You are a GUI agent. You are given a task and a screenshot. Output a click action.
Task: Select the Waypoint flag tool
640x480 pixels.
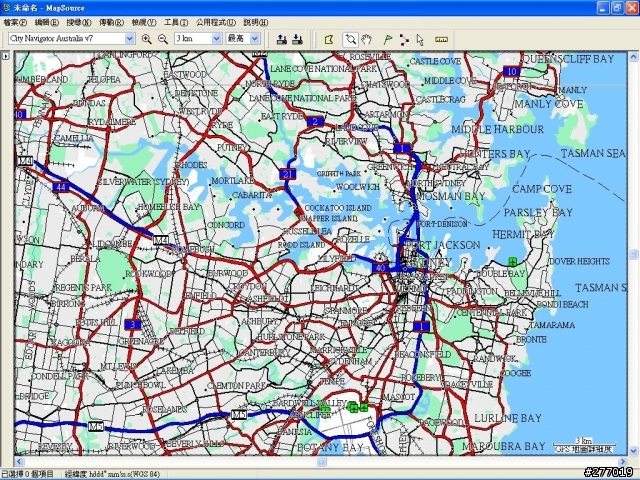(x=388, y=39)
